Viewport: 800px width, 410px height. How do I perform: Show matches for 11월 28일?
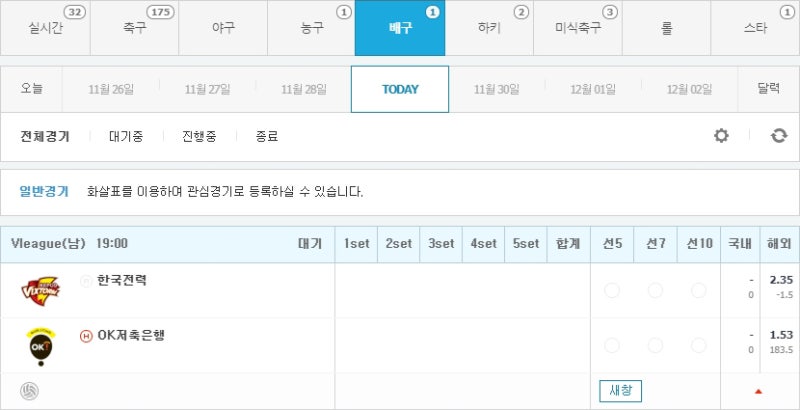(x=304, y=89)
